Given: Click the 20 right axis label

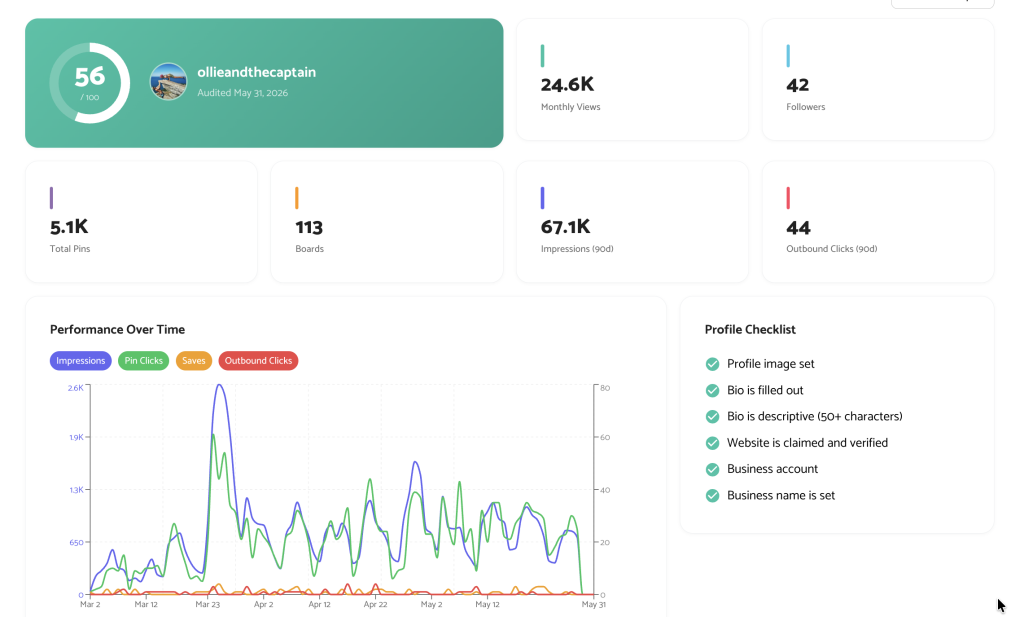Looking at the screenshot, I should tap(605, 543).
